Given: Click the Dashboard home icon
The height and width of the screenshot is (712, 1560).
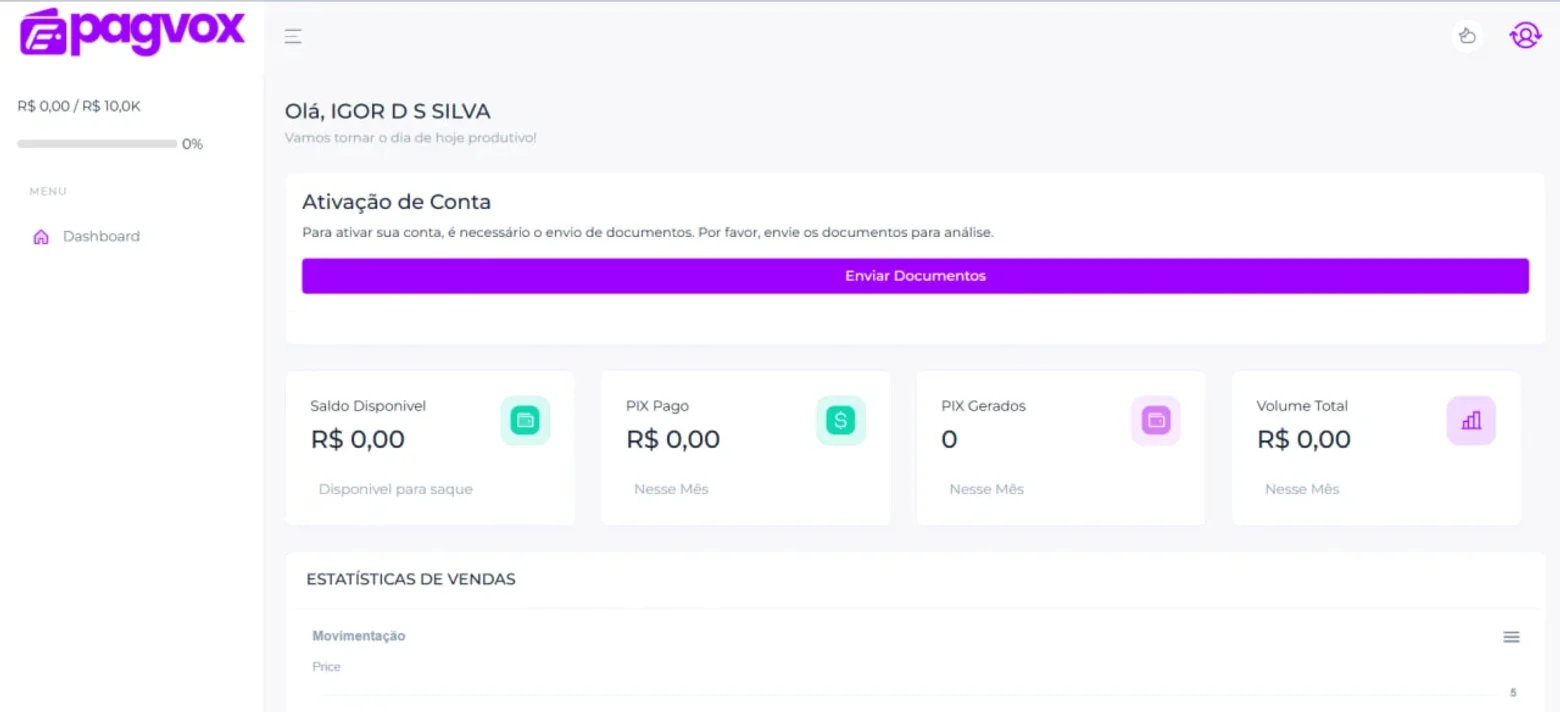Looking at the screenshot, I should 41,237.
